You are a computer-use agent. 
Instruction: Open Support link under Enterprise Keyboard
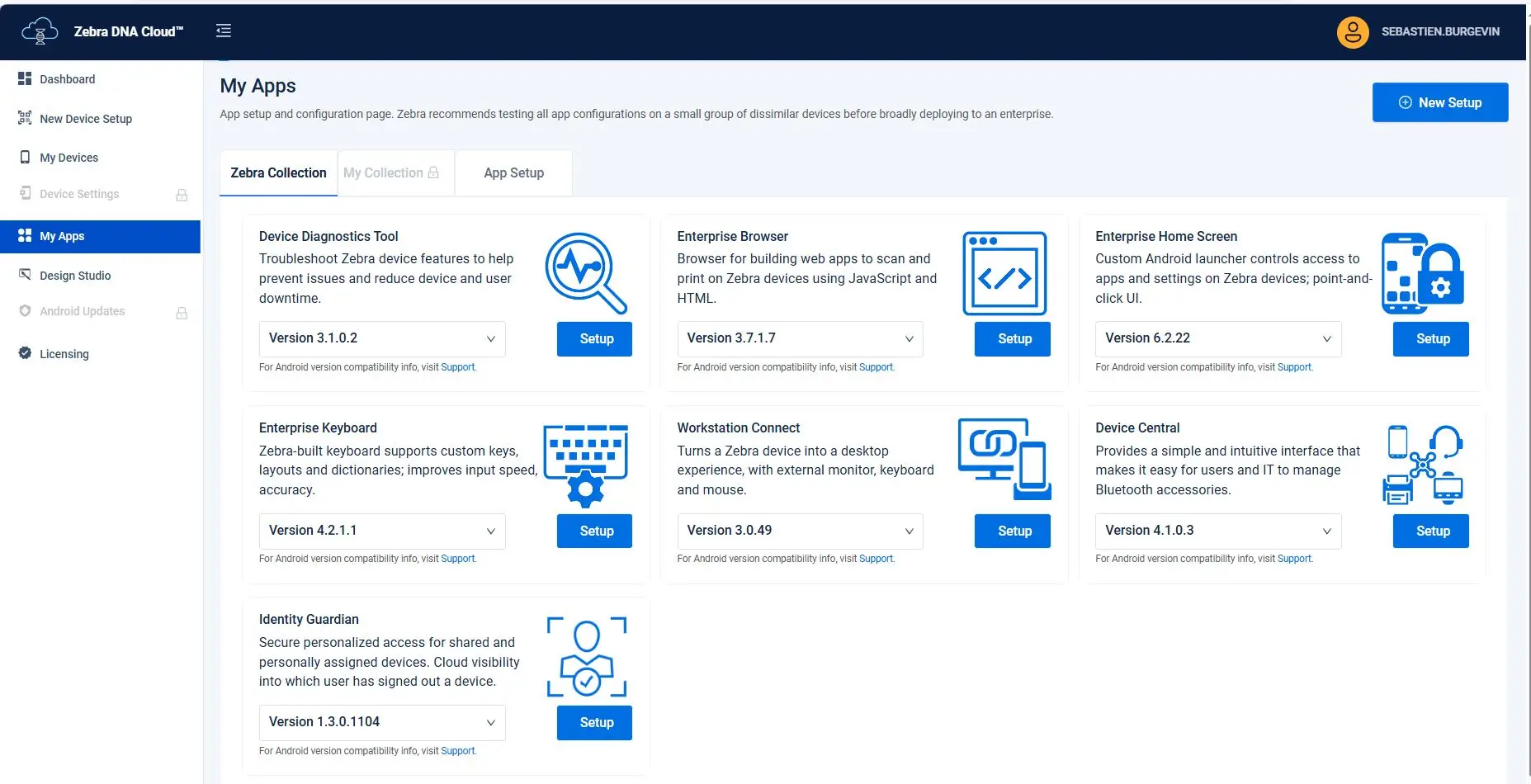point(458,559)
